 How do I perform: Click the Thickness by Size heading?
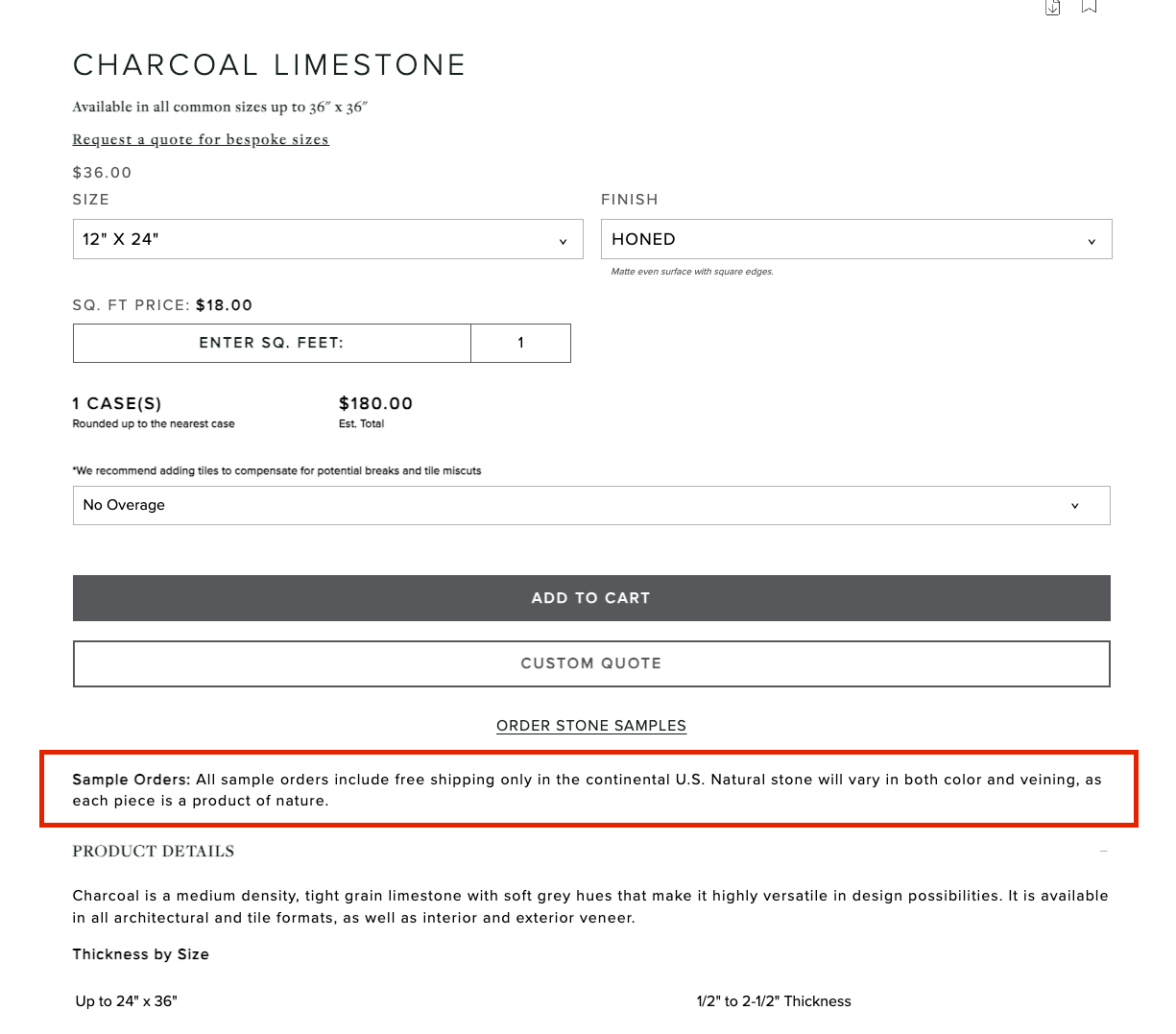[141, 954]
